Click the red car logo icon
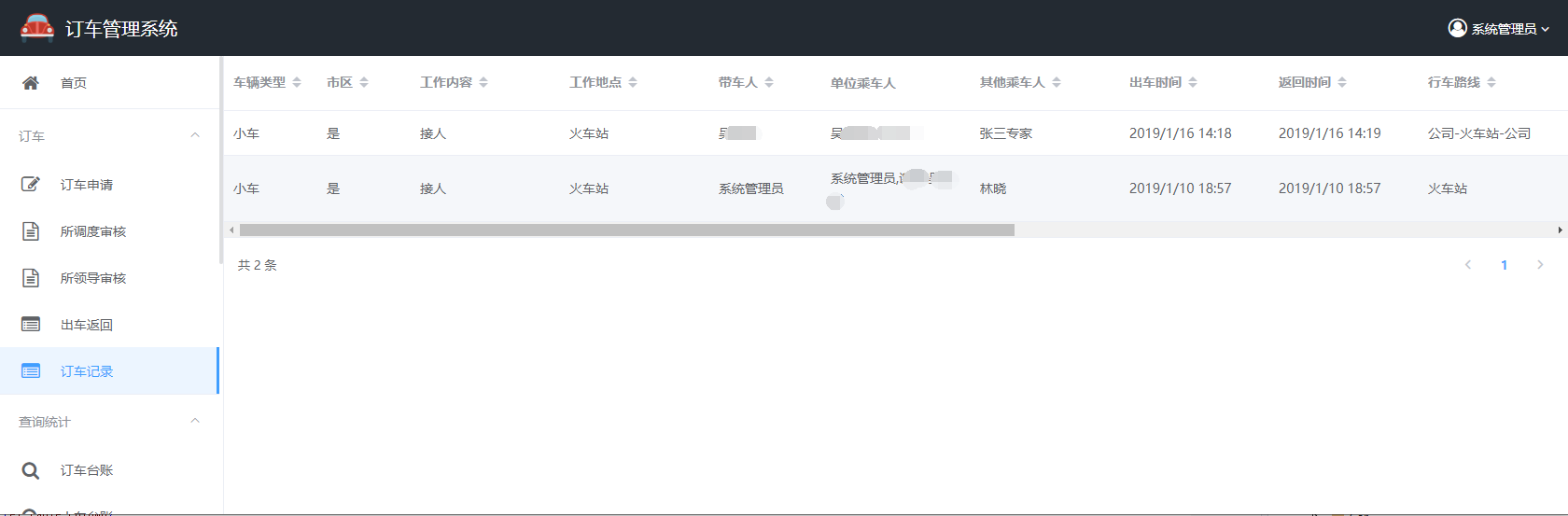Screen dimensions: 1568x516 (37, 28)
